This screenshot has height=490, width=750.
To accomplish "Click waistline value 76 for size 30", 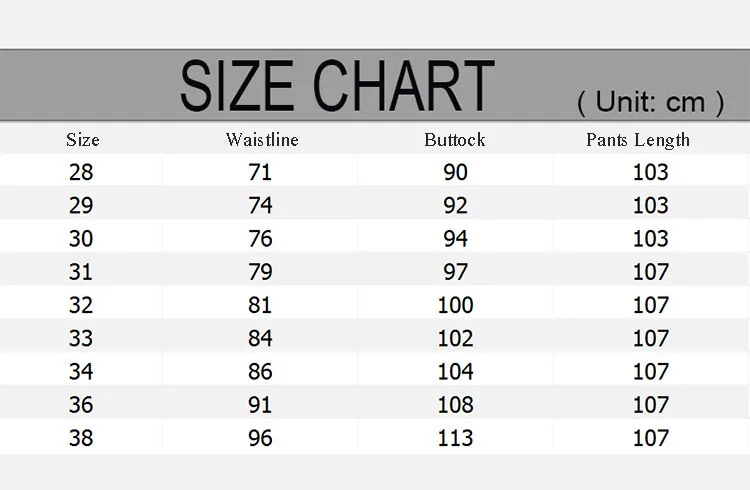I will click(260, 239).
